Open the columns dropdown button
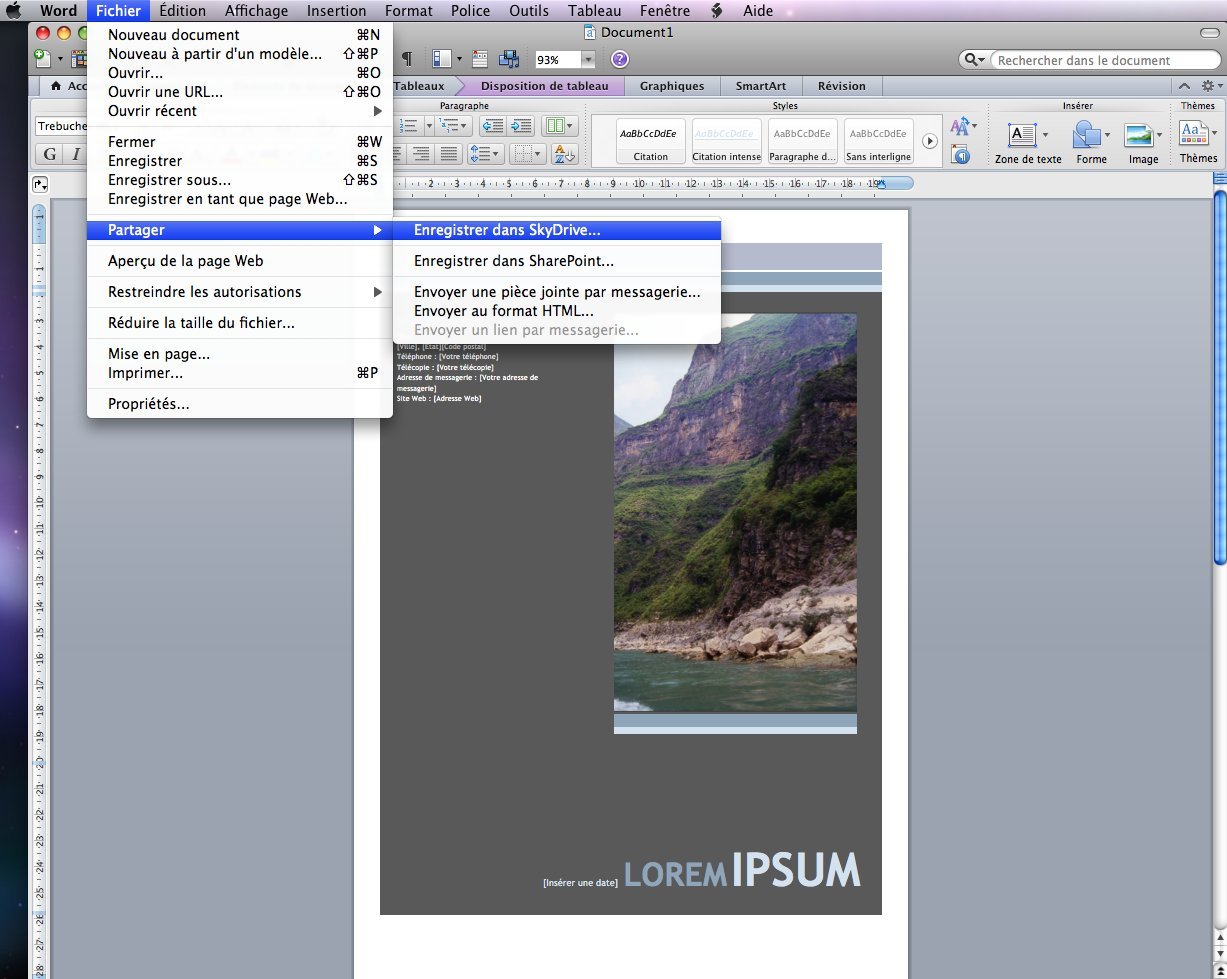This screenshot has height=979, width=1227. click(559, 126)
